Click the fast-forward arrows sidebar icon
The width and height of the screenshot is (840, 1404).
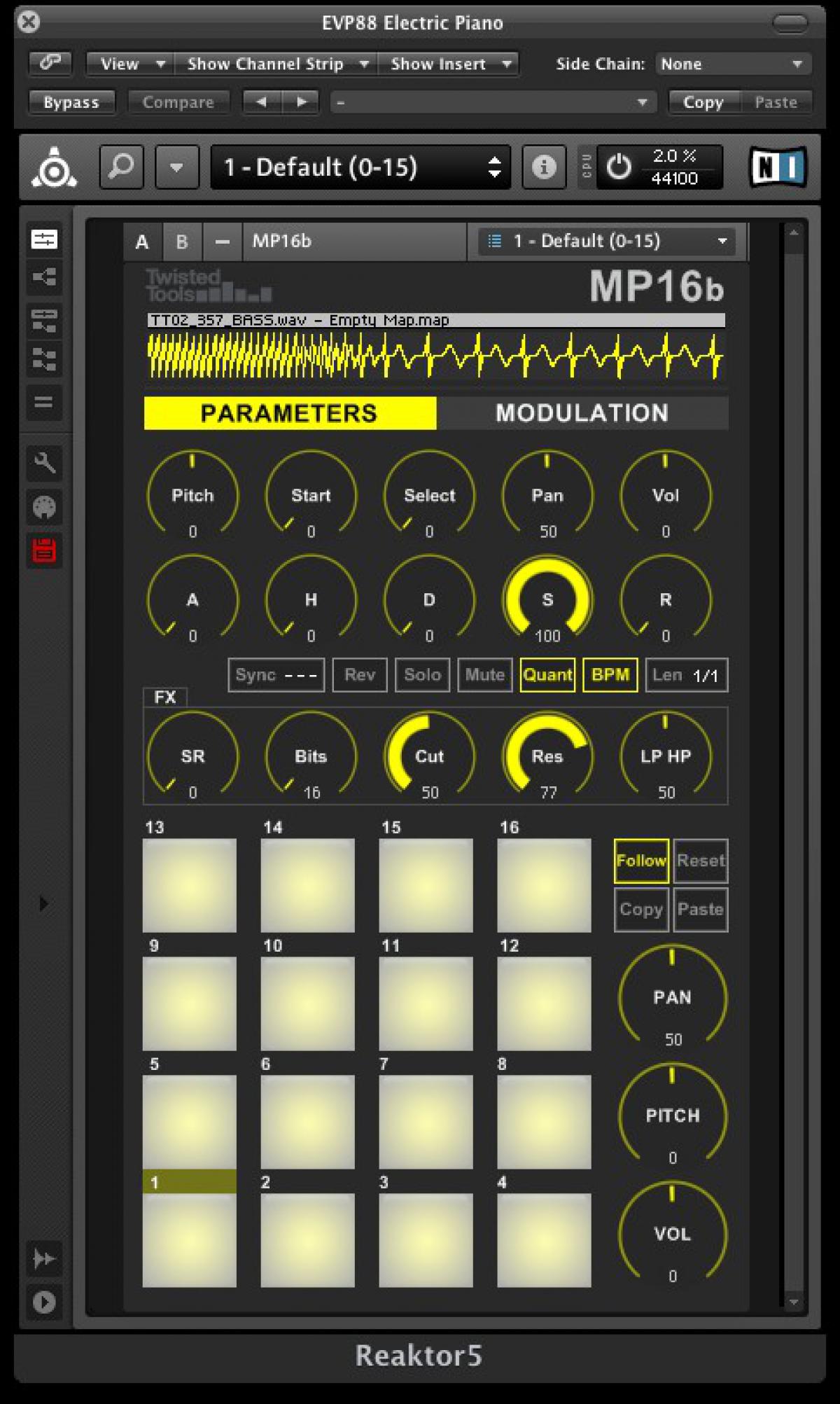pos(44,1259)
